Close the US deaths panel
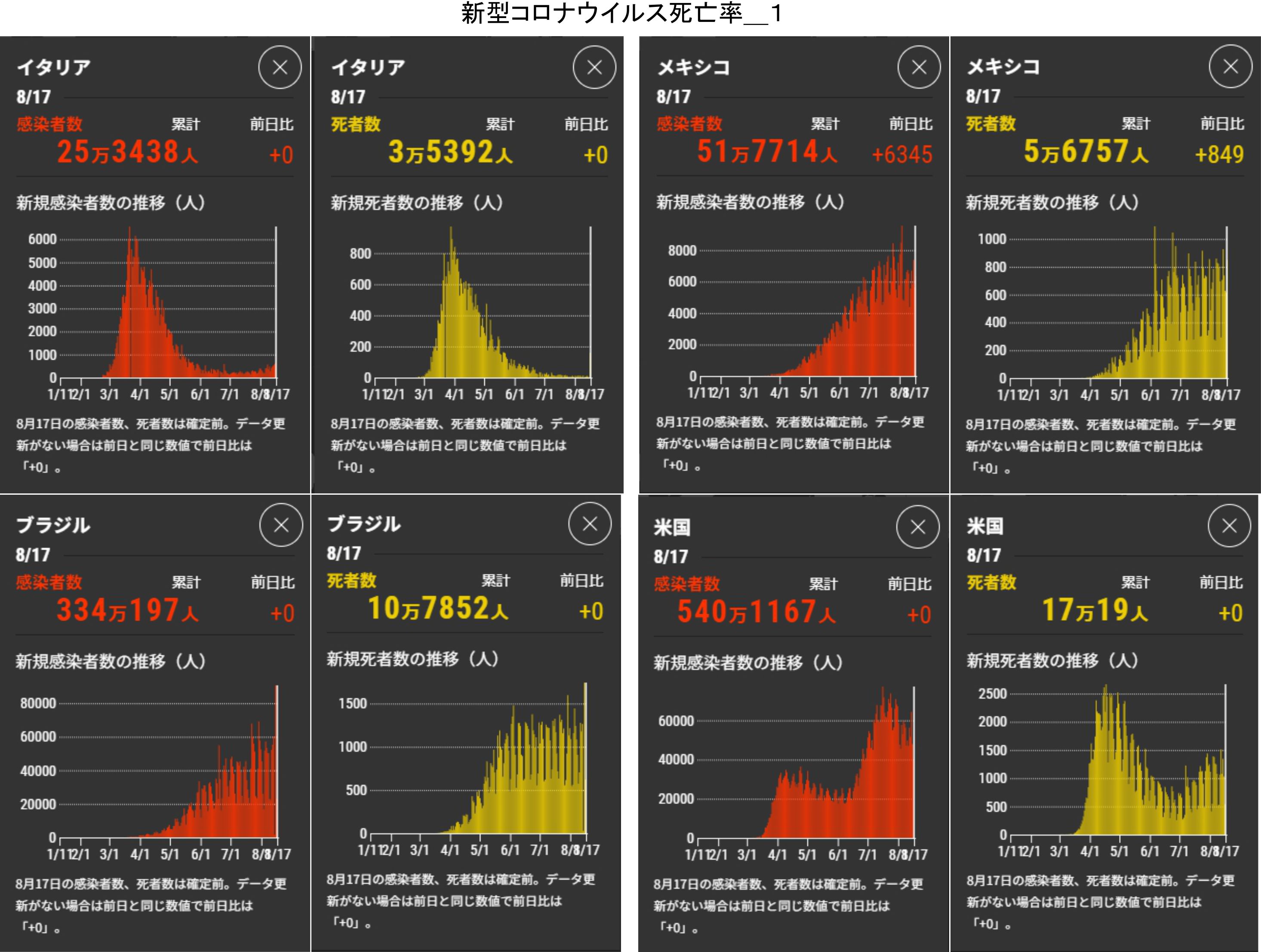The height and width of the screenshot is (952, 1261). click(x=1229, y=526)
